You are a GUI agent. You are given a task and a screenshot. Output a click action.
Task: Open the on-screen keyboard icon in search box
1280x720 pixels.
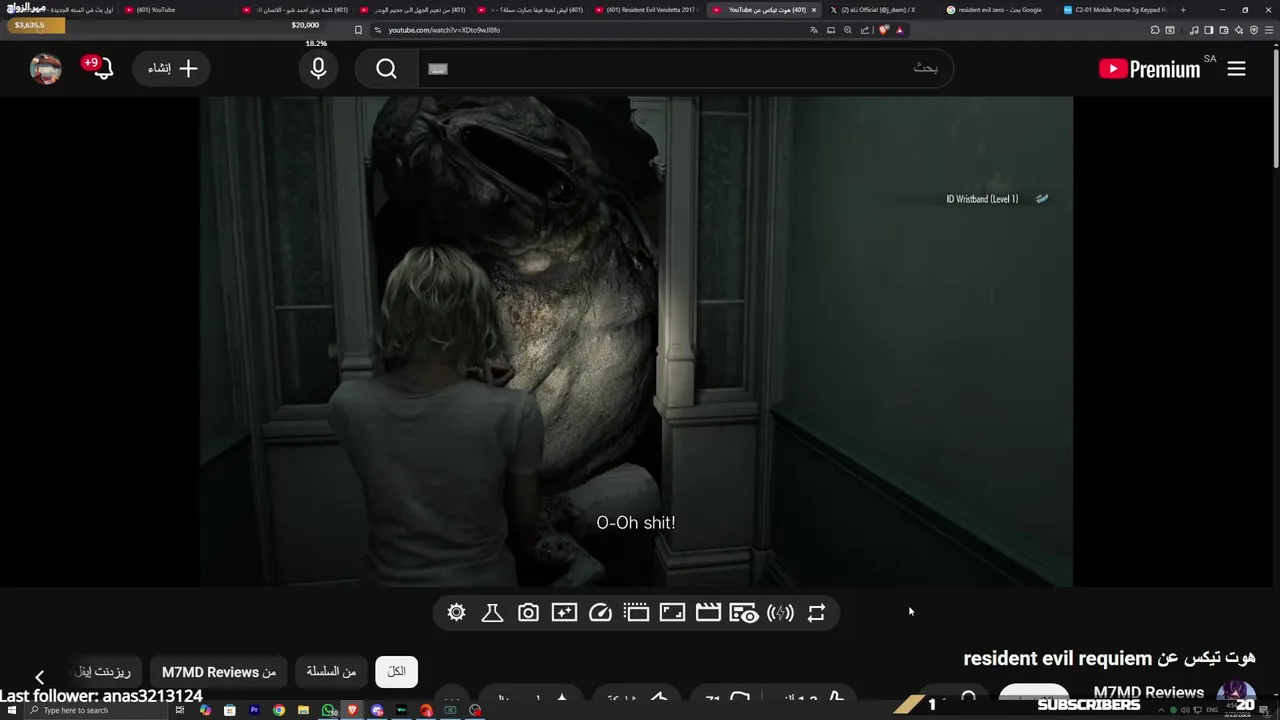coord(437,68)
